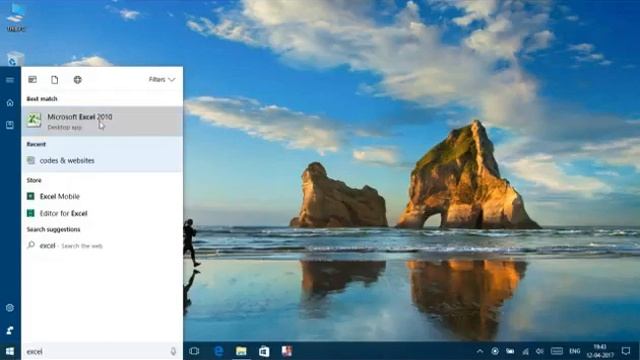Filter search results by Documents icon
The image size is (640, 360).
(x=55, y=80)
